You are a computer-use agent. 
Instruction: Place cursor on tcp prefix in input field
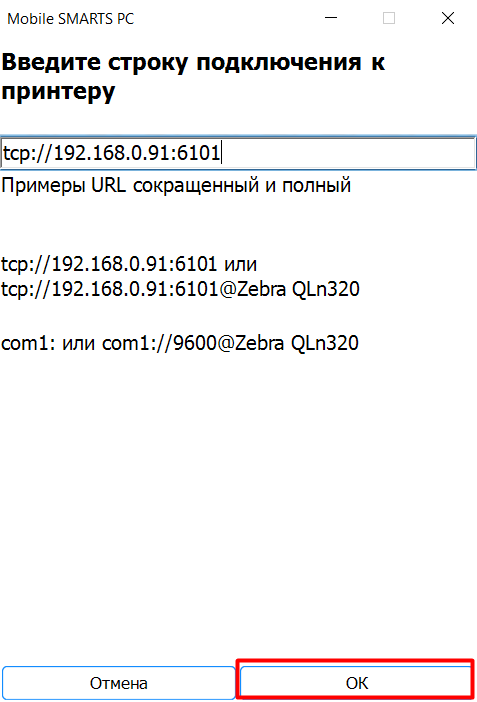point(15,154)
